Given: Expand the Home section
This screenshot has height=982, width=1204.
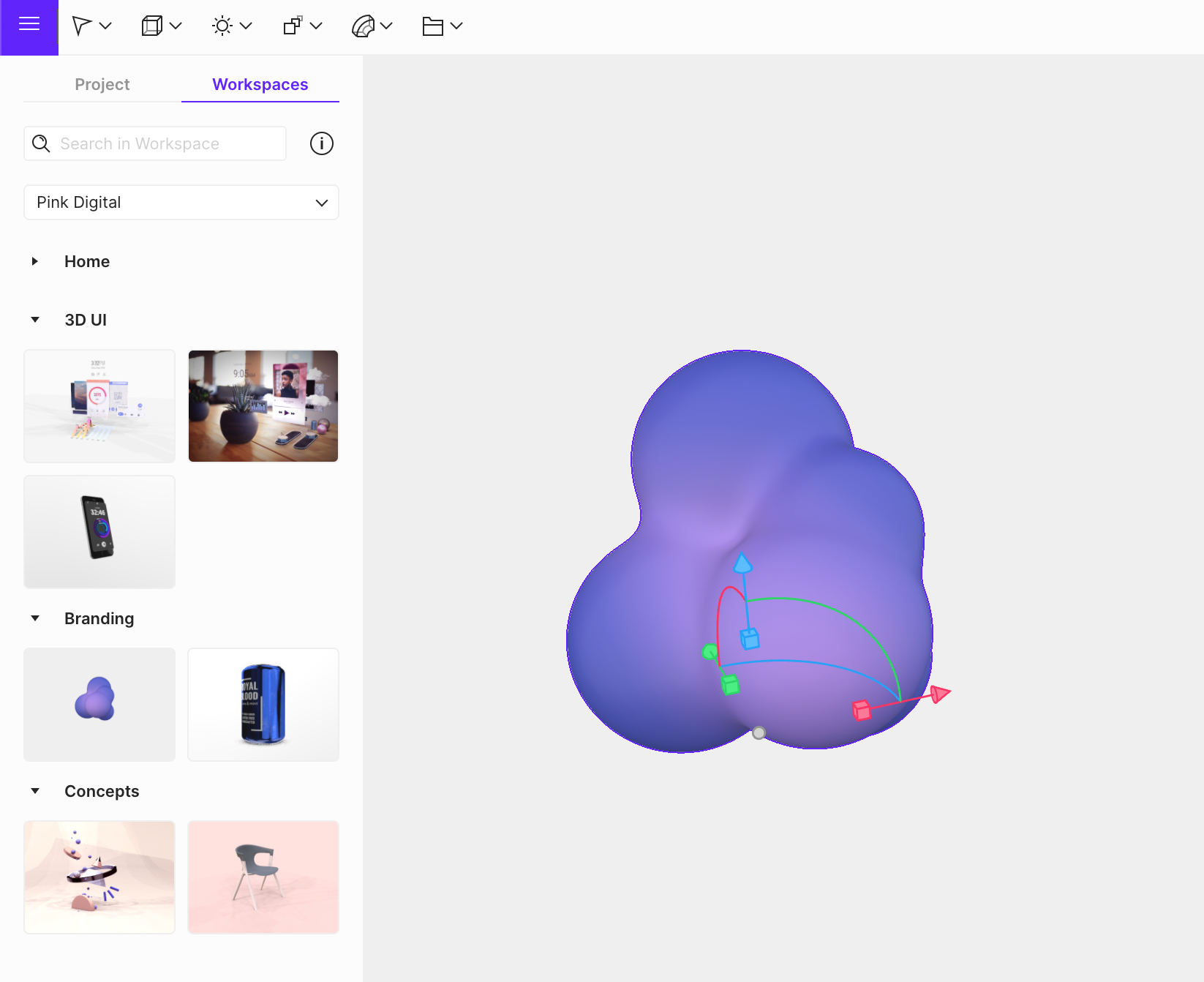Looking at the screenshot, I should [x=35, y=261].
